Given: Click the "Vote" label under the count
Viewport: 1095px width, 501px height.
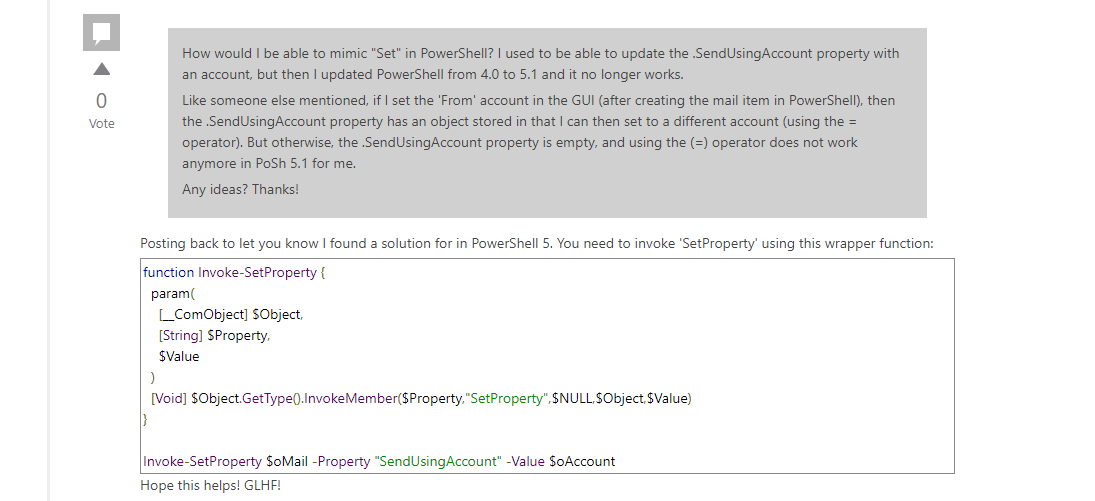Looking at the screenshot, I should pos(101,124).
